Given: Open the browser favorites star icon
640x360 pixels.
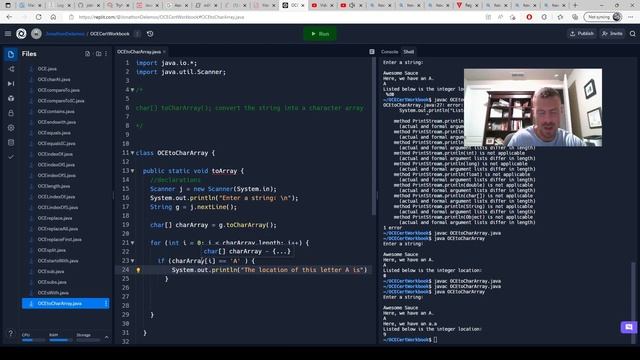Looking at the screenshot, I should pyautogui.click(x=560, y=17).
